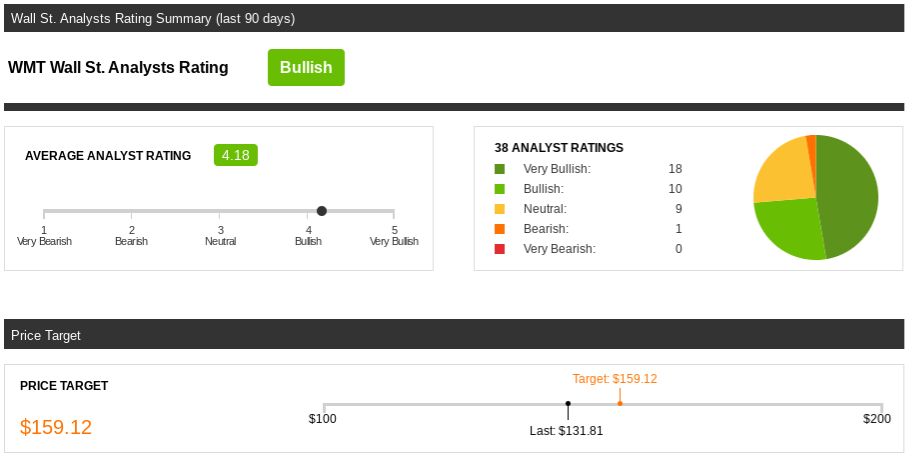Screen dimensions: 912x457
Task: Click the orange target marker on price scale
Action: (620, 403)
